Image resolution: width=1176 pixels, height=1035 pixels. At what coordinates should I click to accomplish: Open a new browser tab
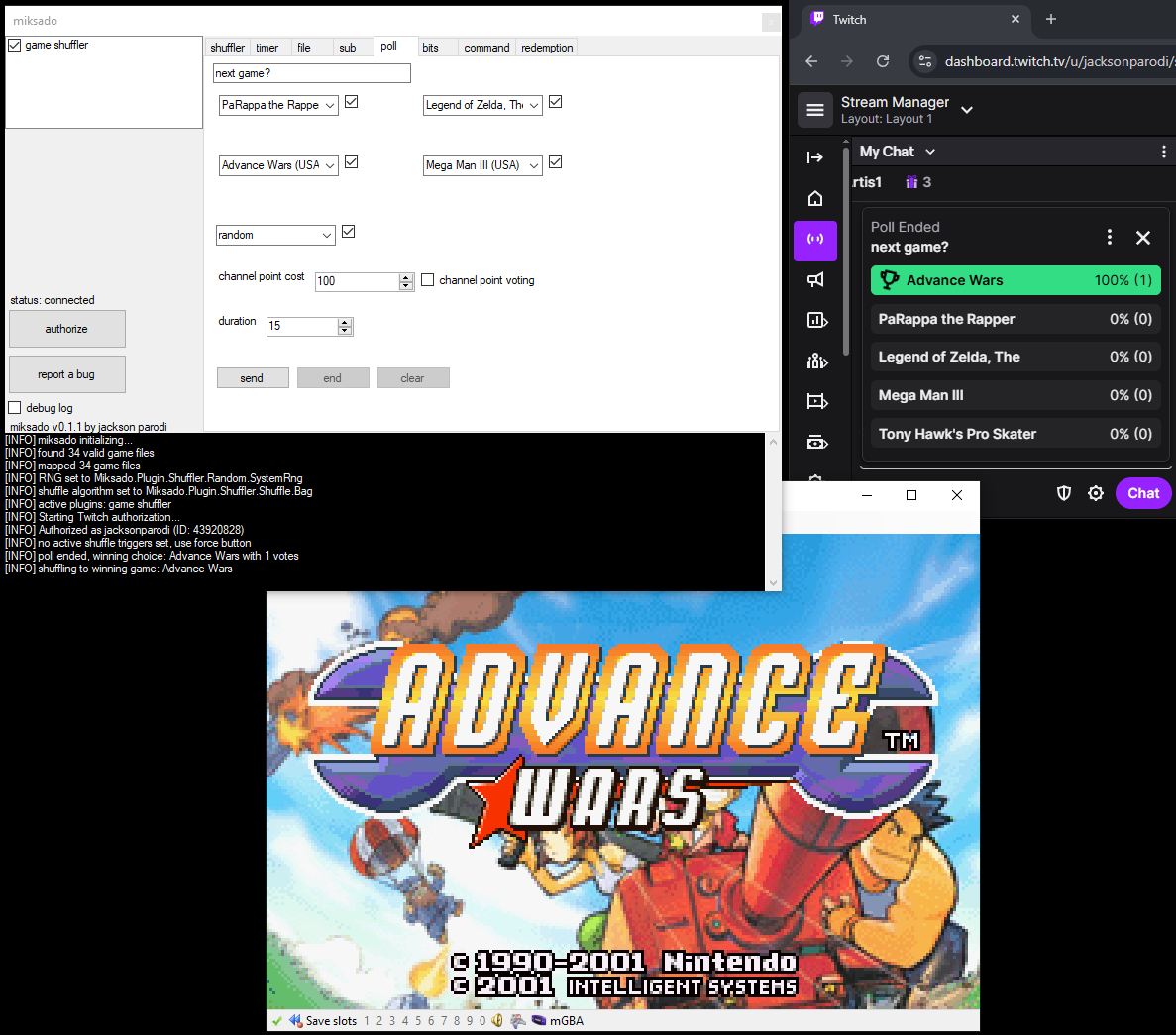(1051, 19)
